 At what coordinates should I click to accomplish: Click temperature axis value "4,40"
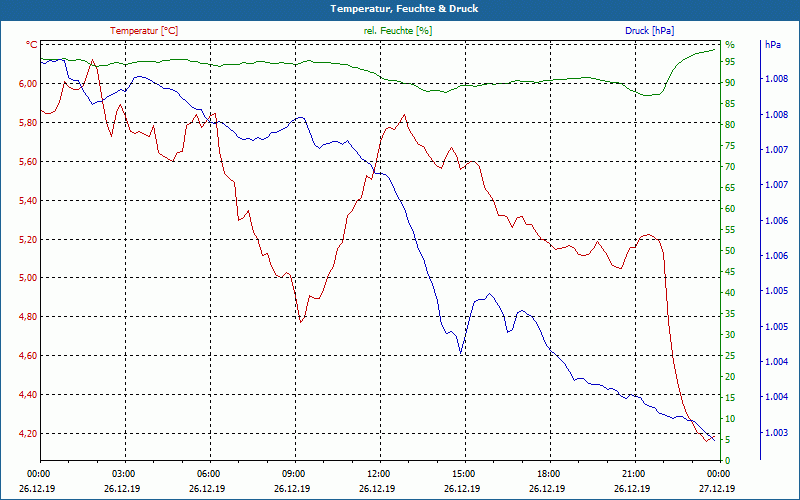tap(28, 395)
